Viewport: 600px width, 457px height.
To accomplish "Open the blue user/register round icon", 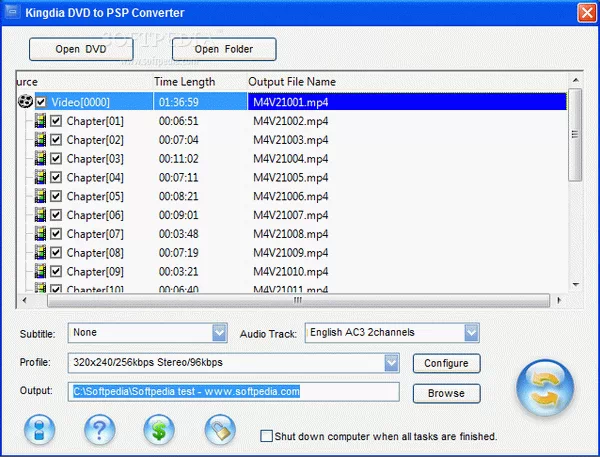I will (x=39, y=430).
